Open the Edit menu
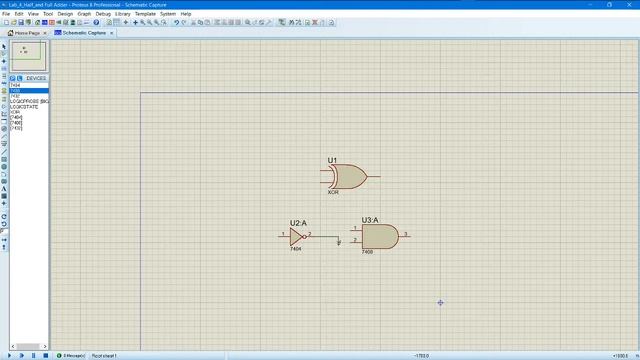This screenshot has height=360, width=640. pyautogui.click(x=19, y=14)
